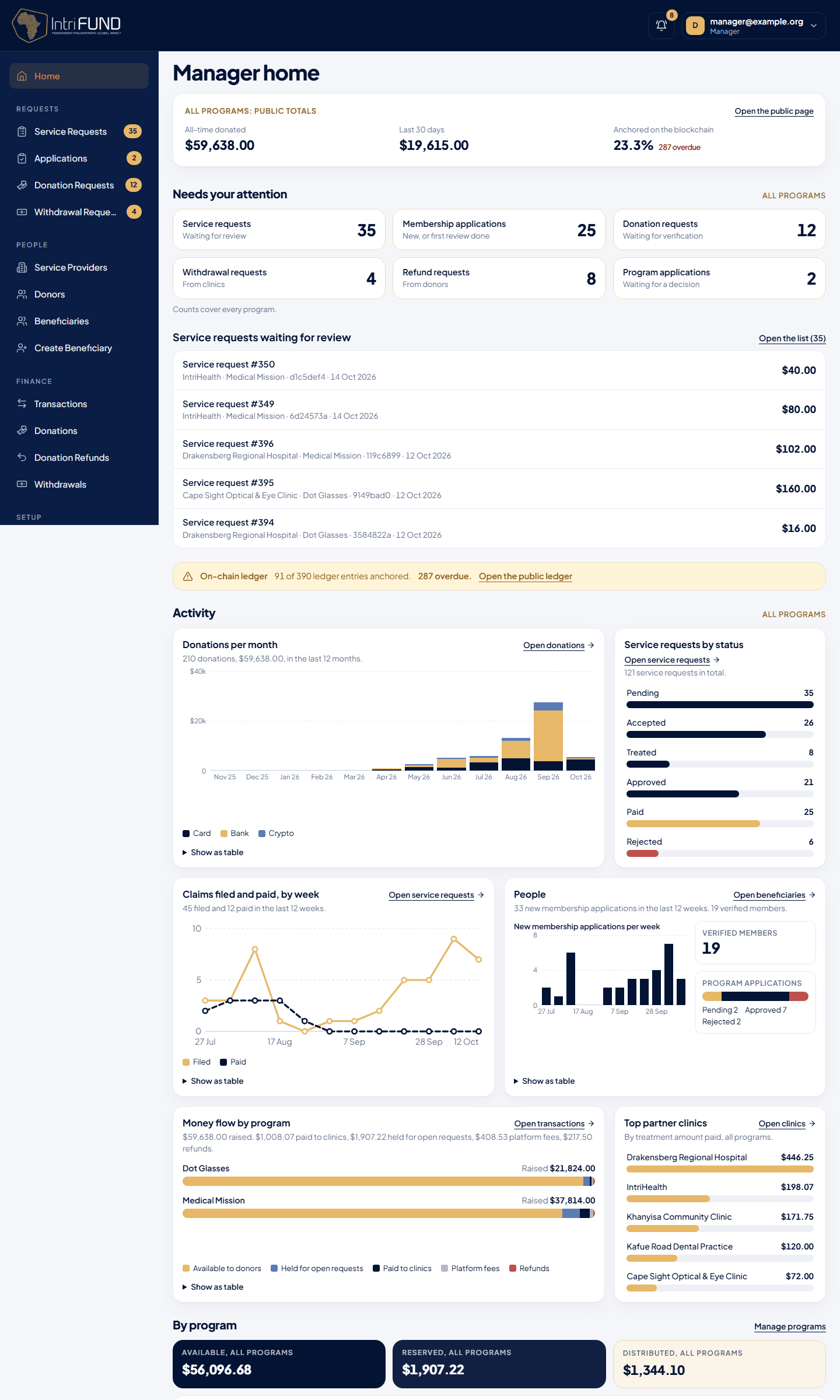Screen dimensions: 840x1400
Task: Click the Transactions arrows icon
Action: tap(22, 404)
